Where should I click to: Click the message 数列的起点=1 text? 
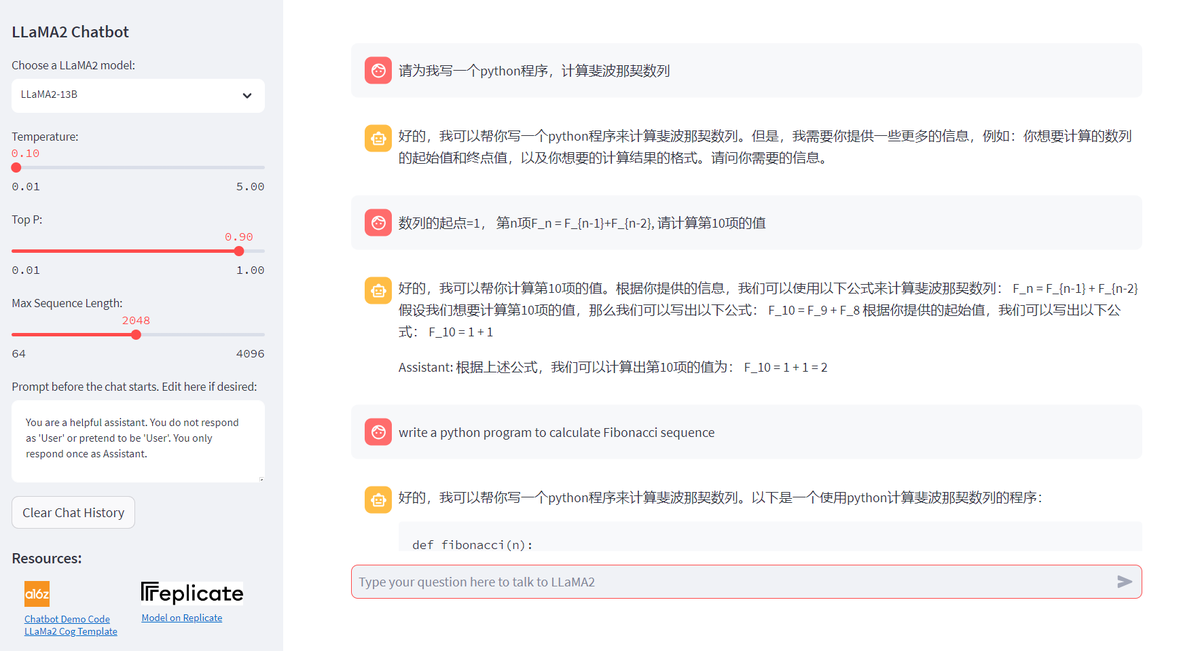[582, 223]
